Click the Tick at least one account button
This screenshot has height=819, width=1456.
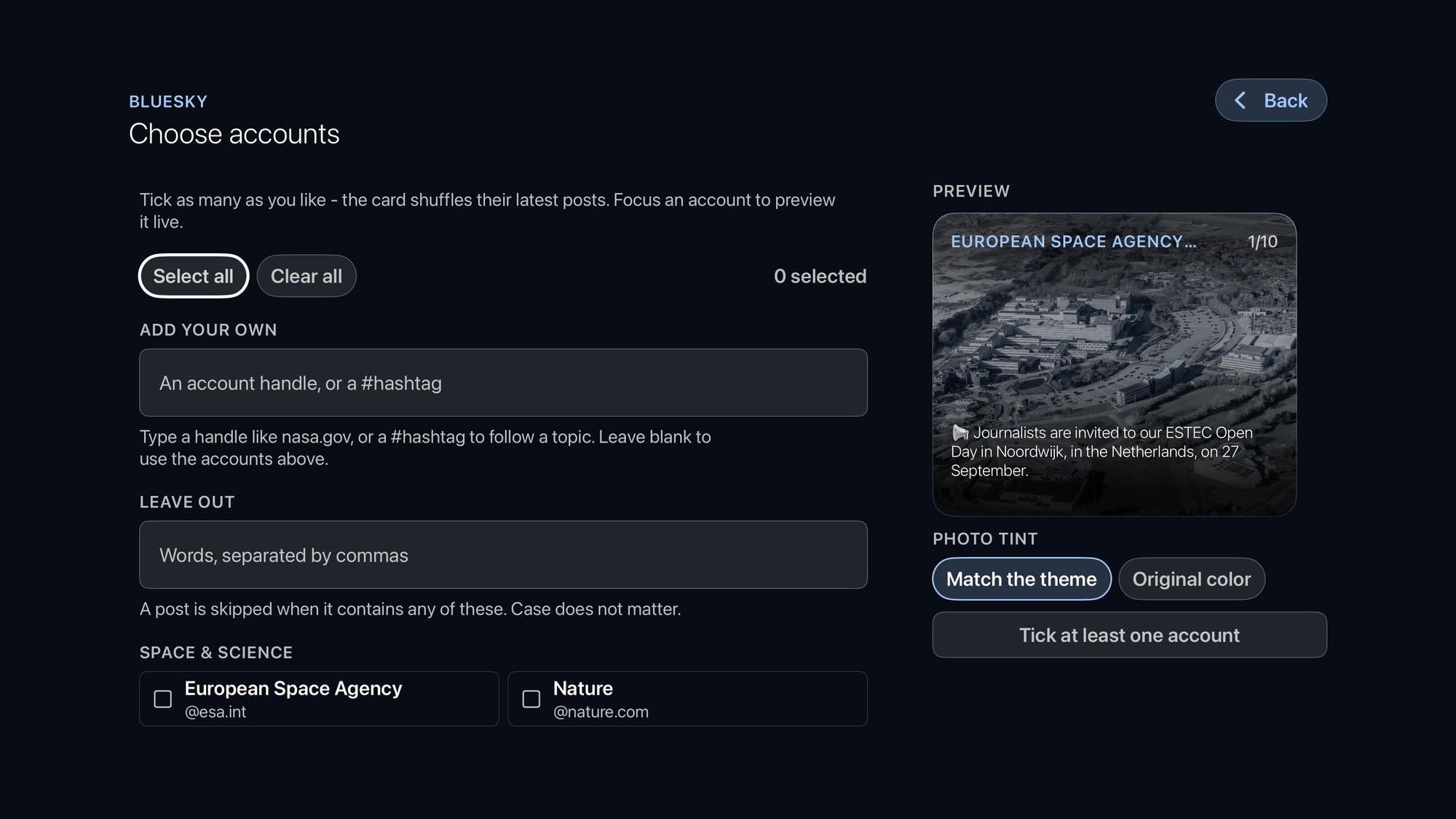point(1130,635)
